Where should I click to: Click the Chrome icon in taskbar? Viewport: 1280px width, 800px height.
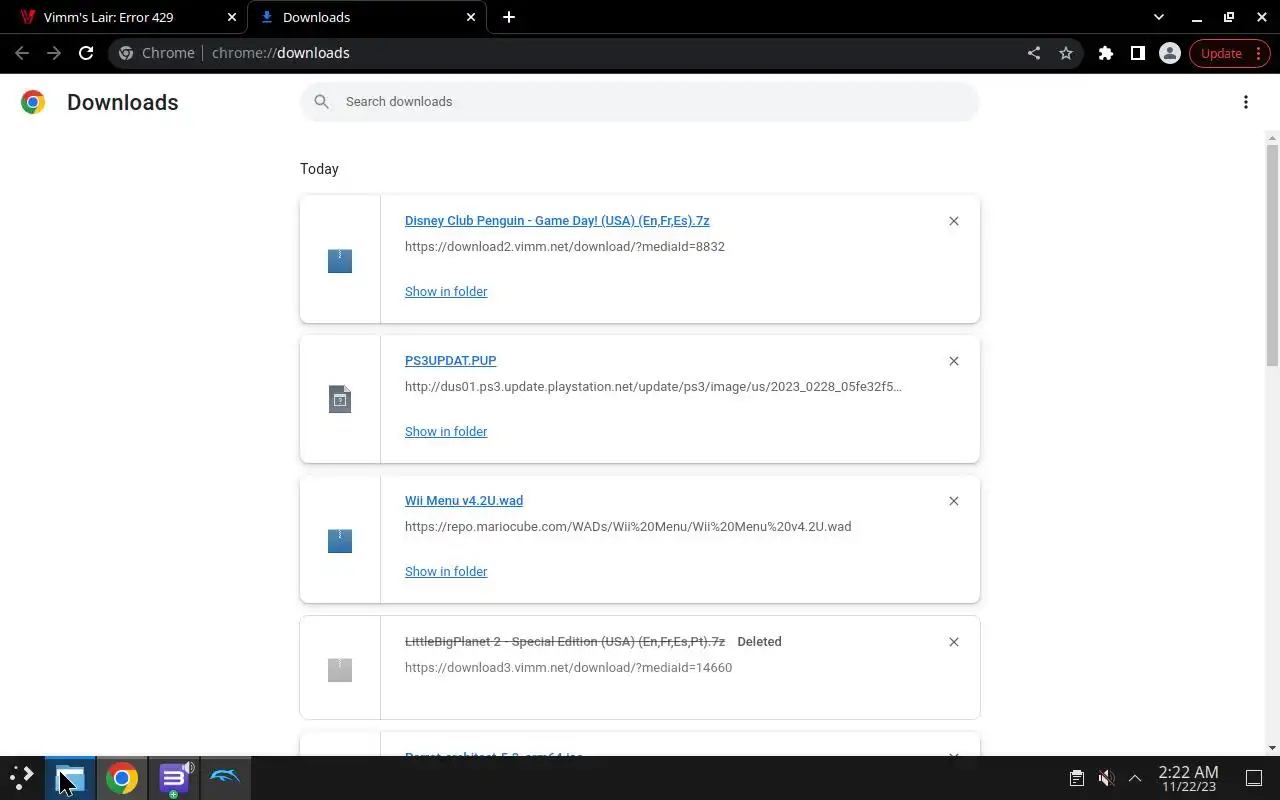pyautogui.click(x=122, y=777)
